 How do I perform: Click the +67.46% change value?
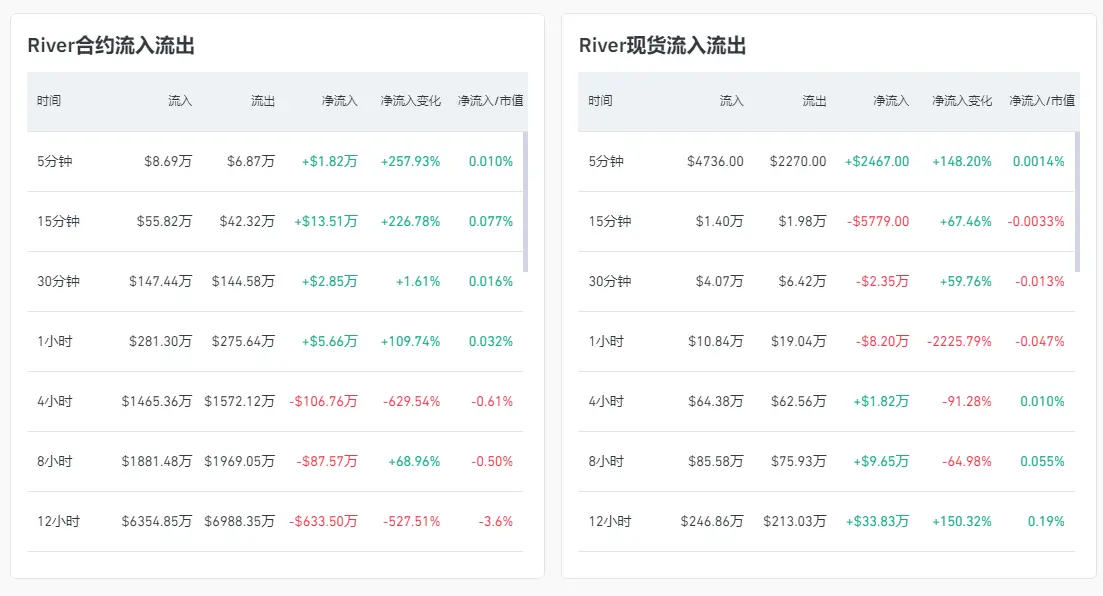tap(966, 222)
